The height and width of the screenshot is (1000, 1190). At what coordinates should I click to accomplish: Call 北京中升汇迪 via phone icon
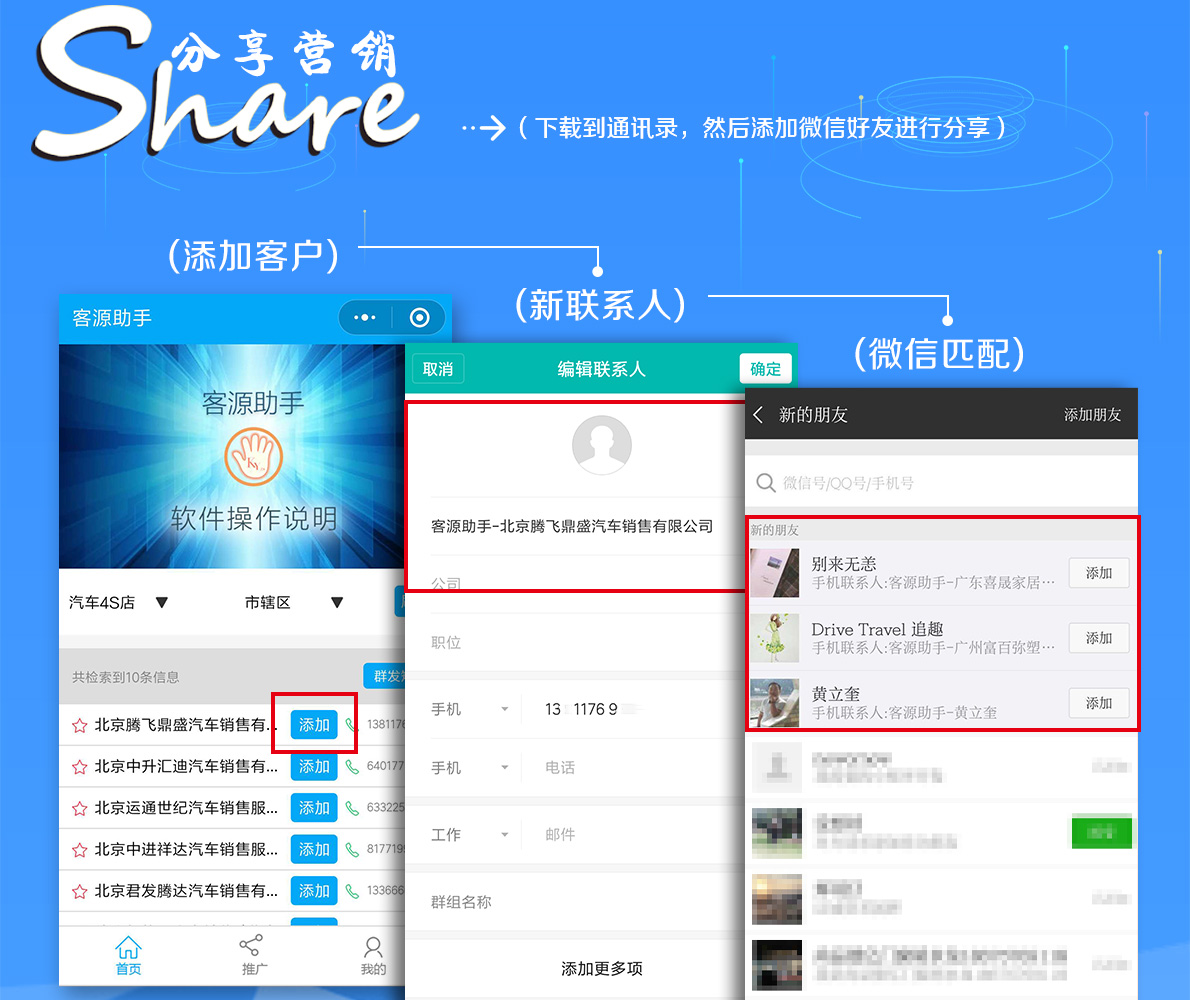click(x=351, y=767)
